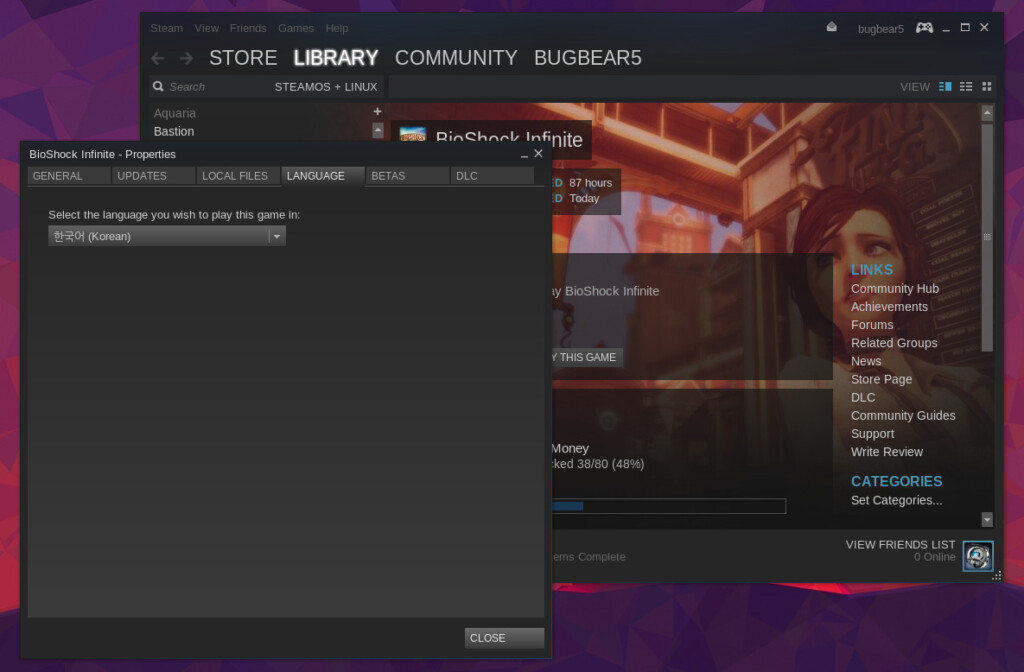
Task: Switch to the Local Files tab
Action: coord(238,176)
